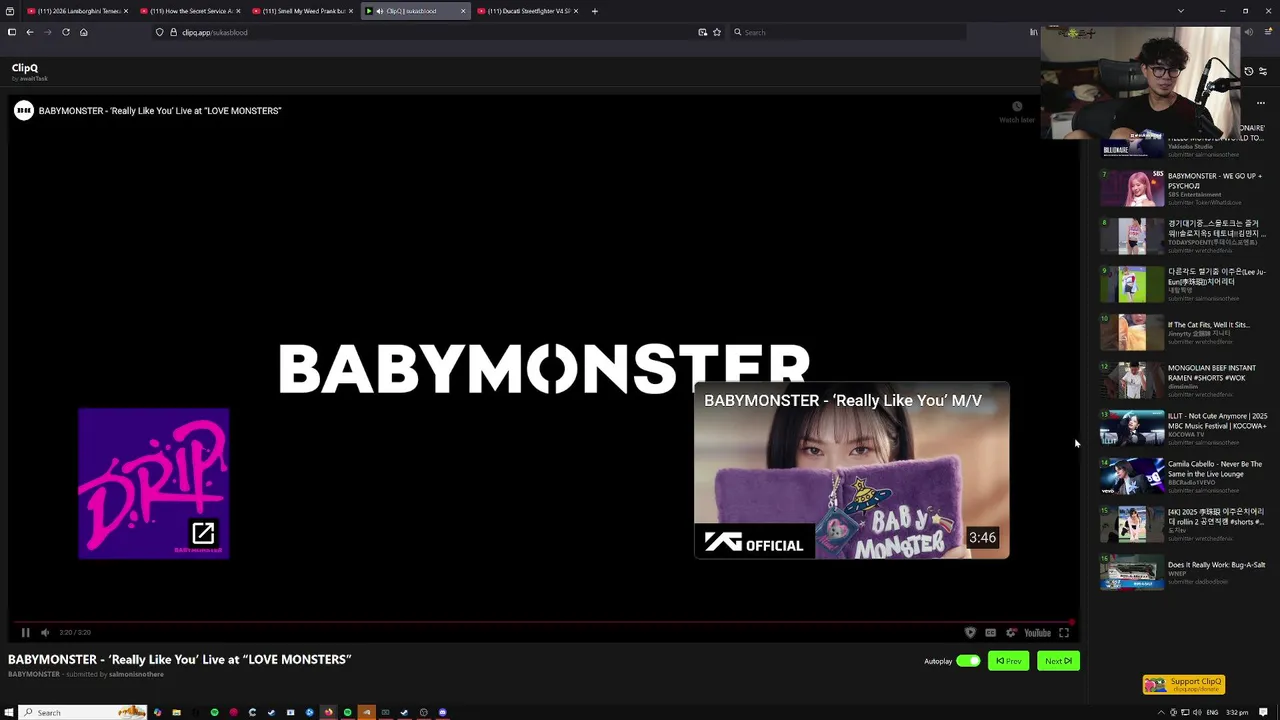This screenshot has width=1280, height=720.
Task: Pause the video with the pause button
Action: click(25, 632)
